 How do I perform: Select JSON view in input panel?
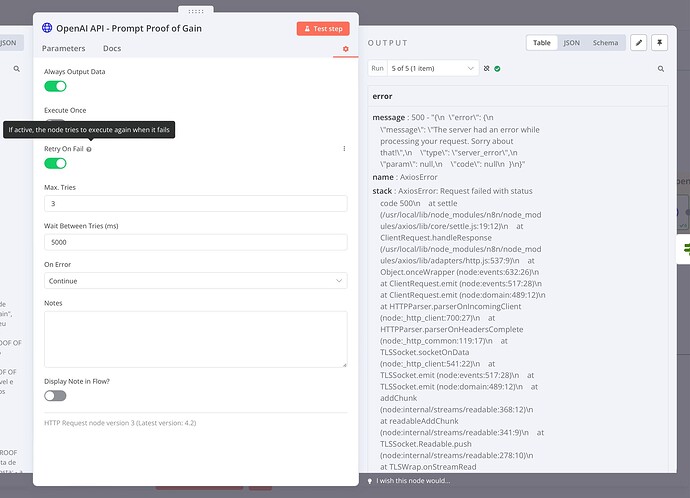8,43
